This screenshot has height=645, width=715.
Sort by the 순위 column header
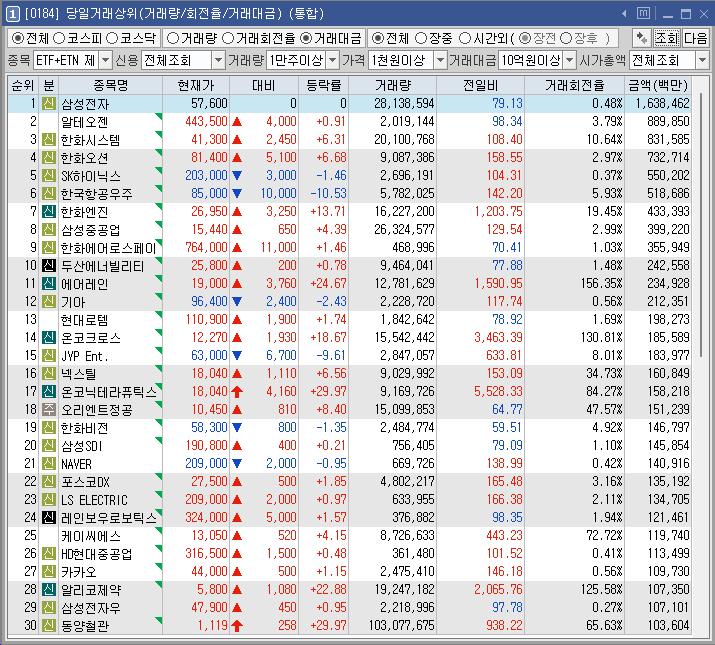tap(23, 86)
